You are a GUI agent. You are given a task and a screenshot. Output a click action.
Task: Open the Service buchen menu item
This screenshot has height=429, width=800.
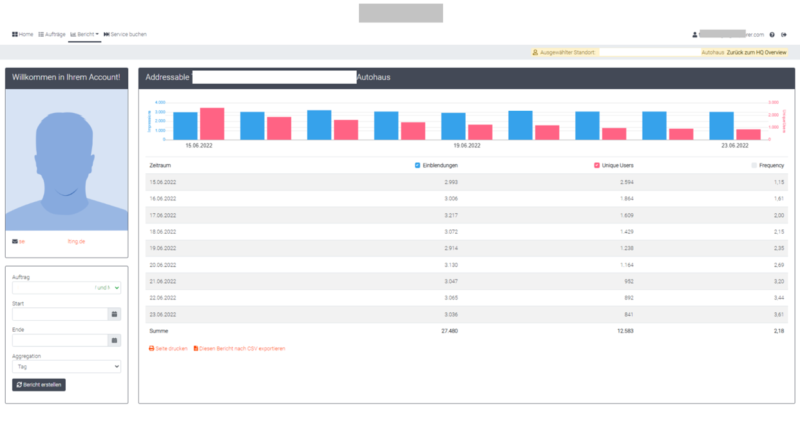coord(125,34)
